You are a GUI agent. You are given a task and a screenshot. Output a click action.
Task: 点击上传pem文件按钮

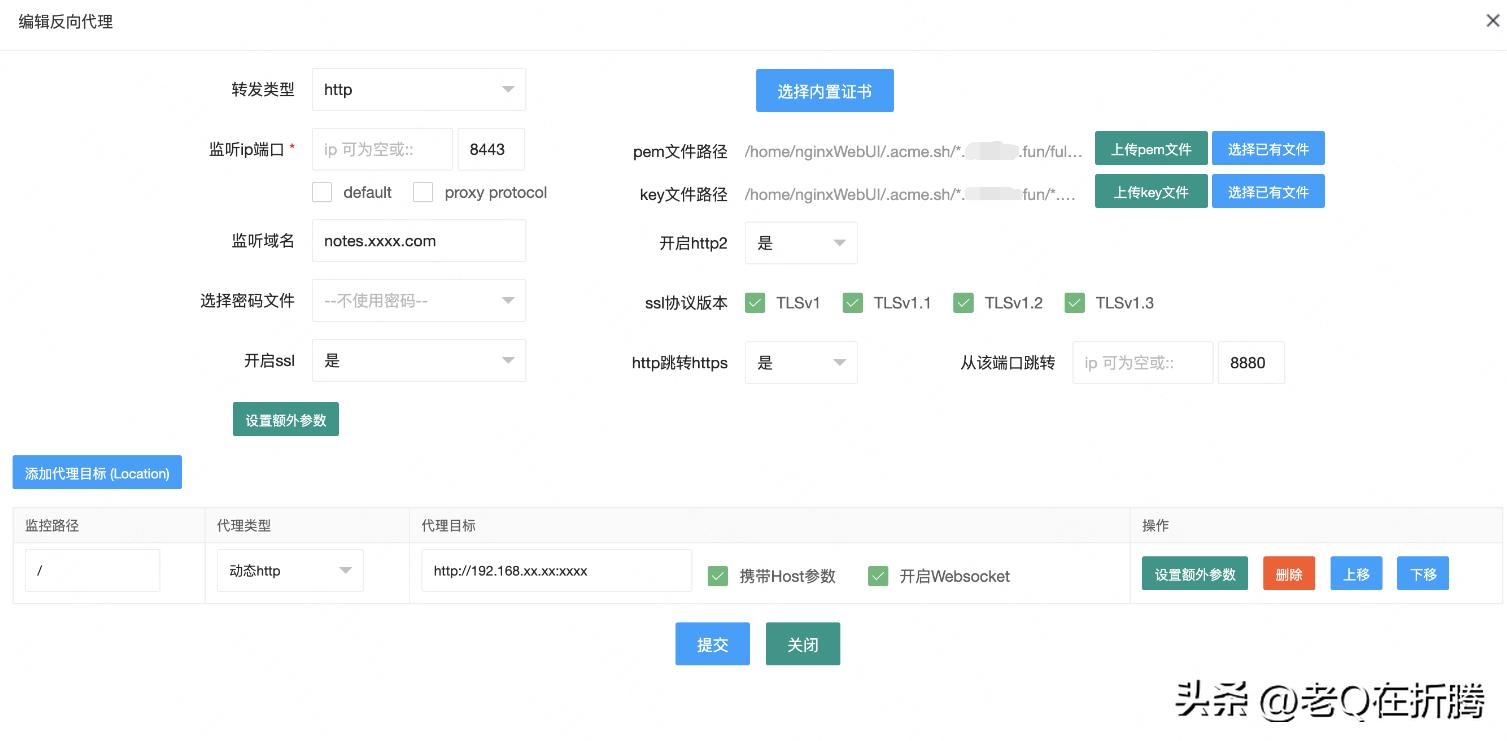coord(1150,148)
